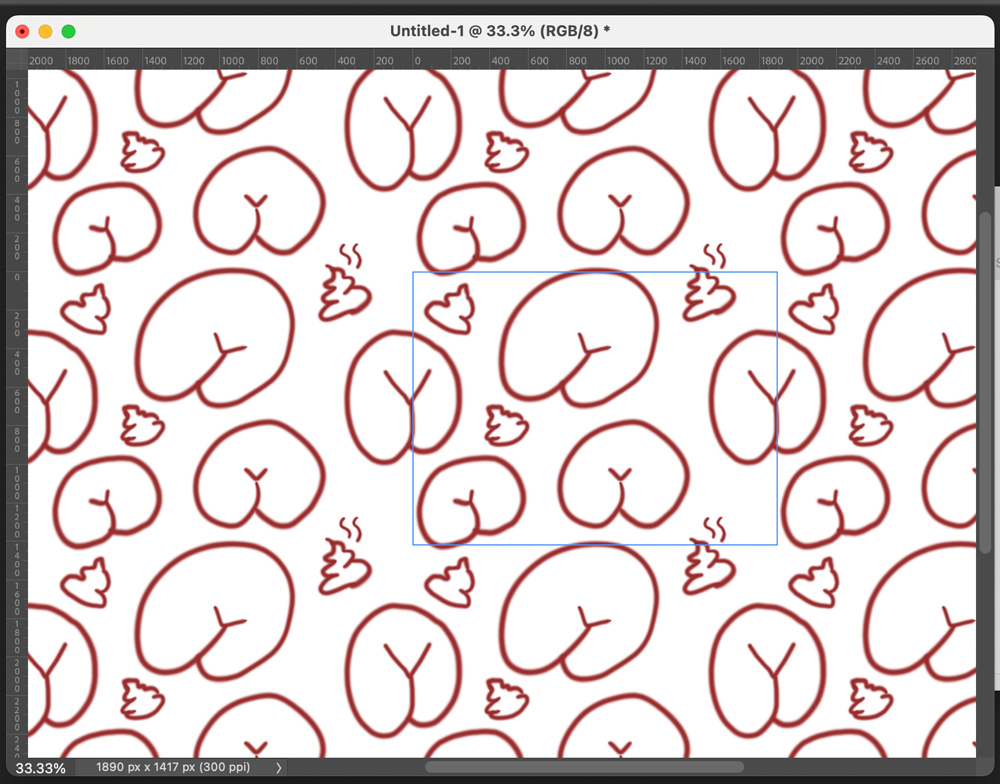Click the Untitled-1 @ 33.3% title bar
This screenshot has width=1000, height=784.
click(500, 31)
